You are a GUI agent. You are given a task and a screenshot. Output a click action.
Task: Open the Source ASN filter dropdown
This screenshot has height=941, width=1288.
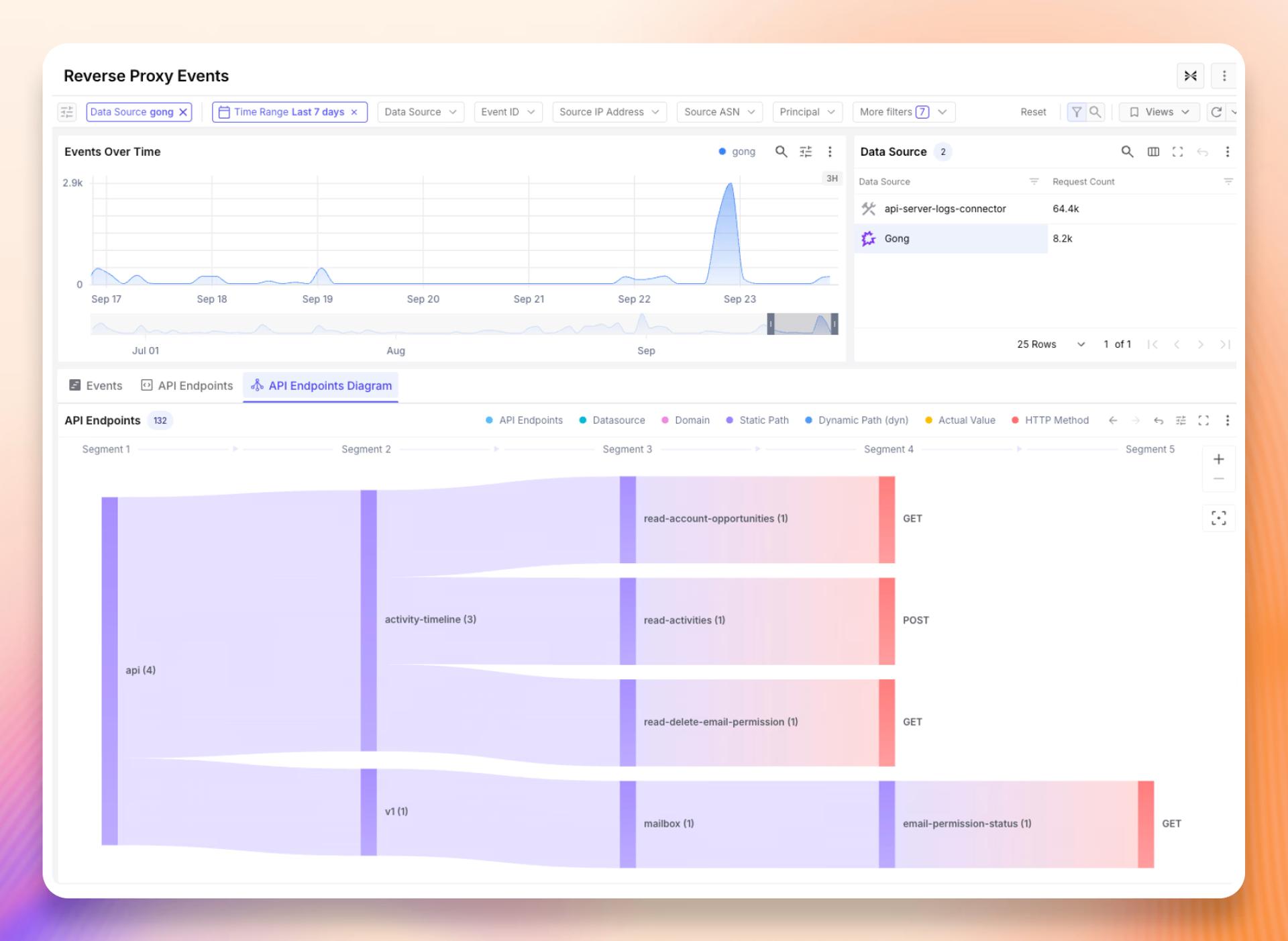719,112
